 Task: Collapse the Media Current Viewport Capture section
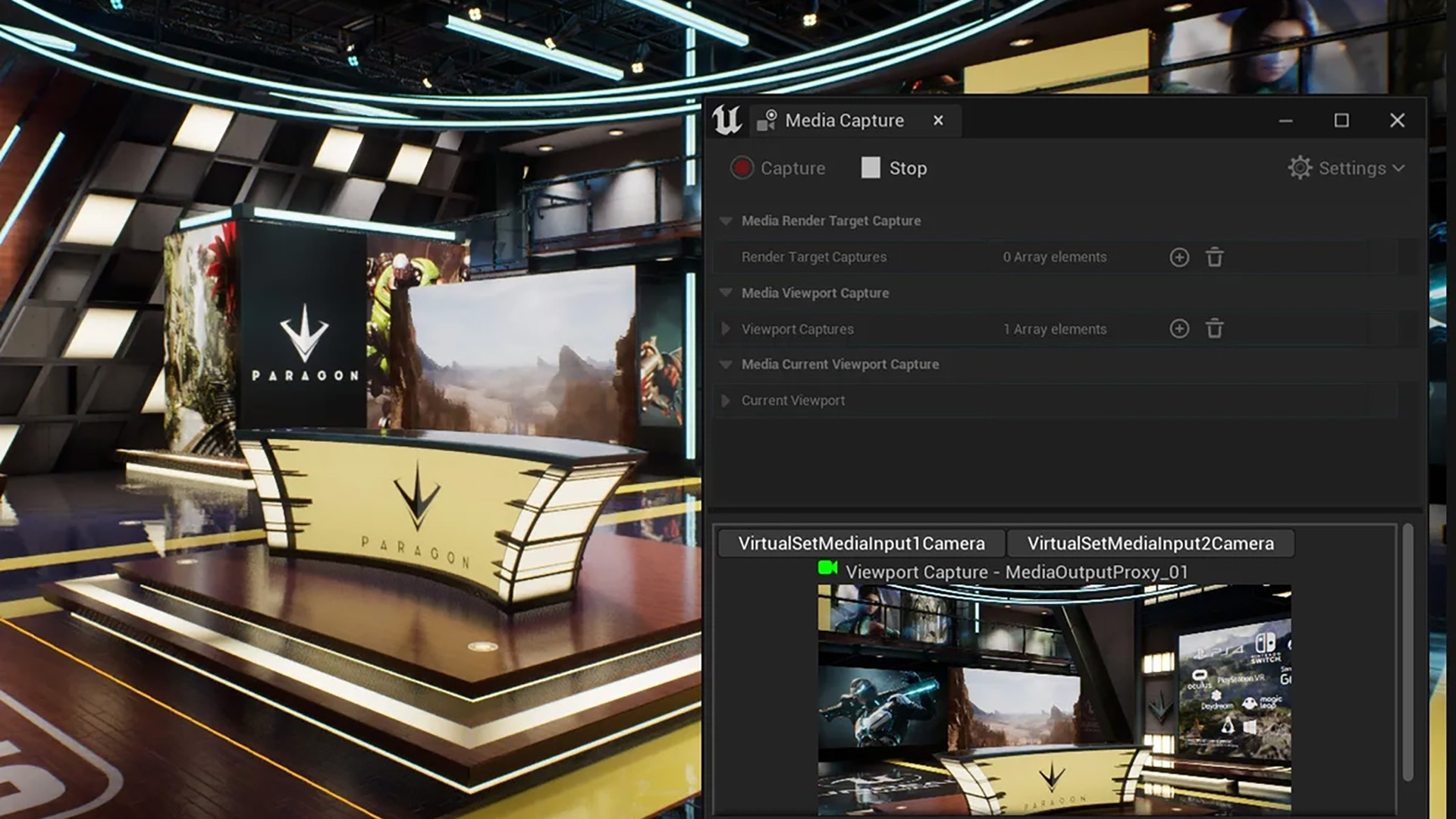tap(725, 364)
